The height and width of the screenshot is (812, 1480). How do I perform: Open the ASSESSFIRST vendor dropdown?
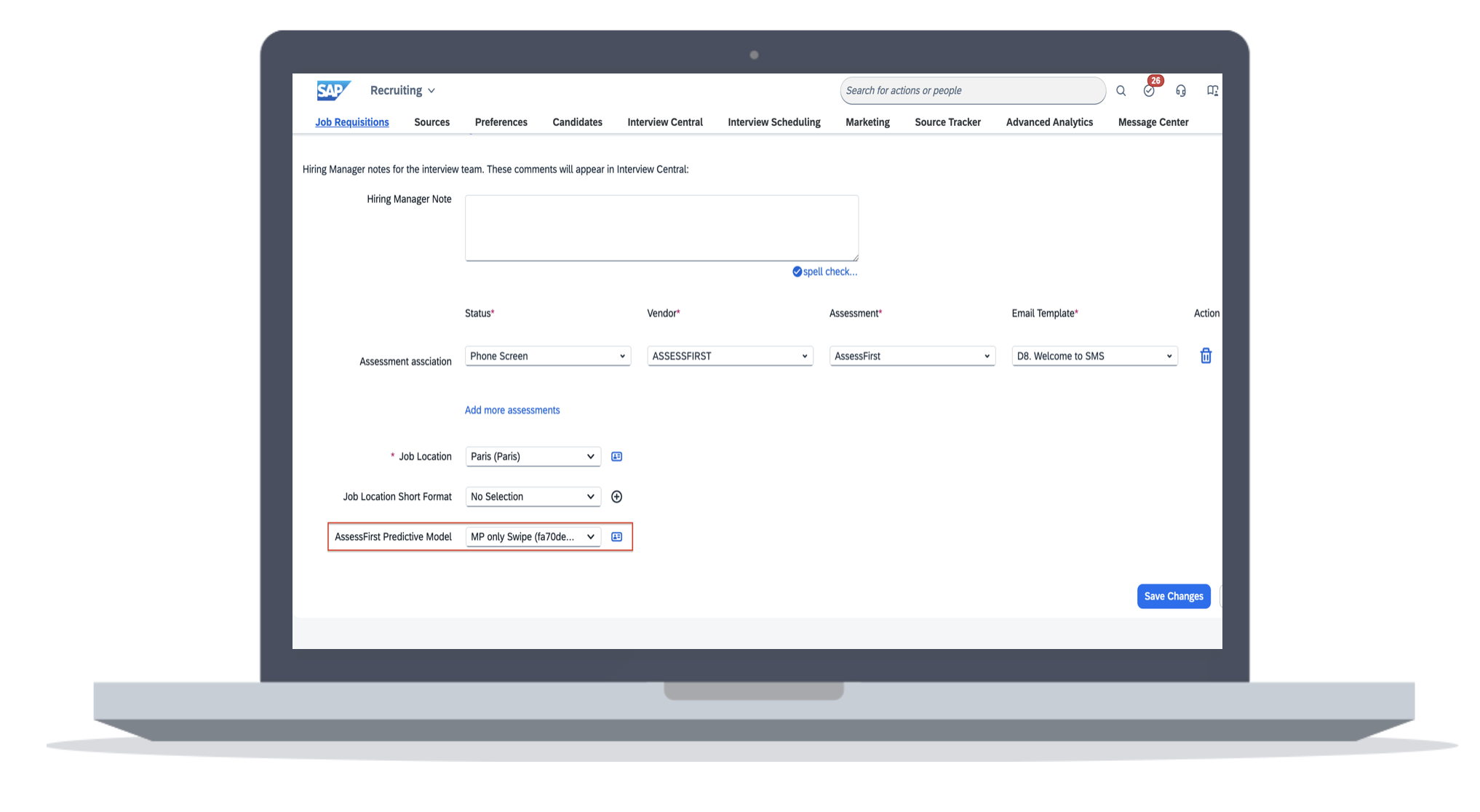pyautogui.click(x=730, y=356)
